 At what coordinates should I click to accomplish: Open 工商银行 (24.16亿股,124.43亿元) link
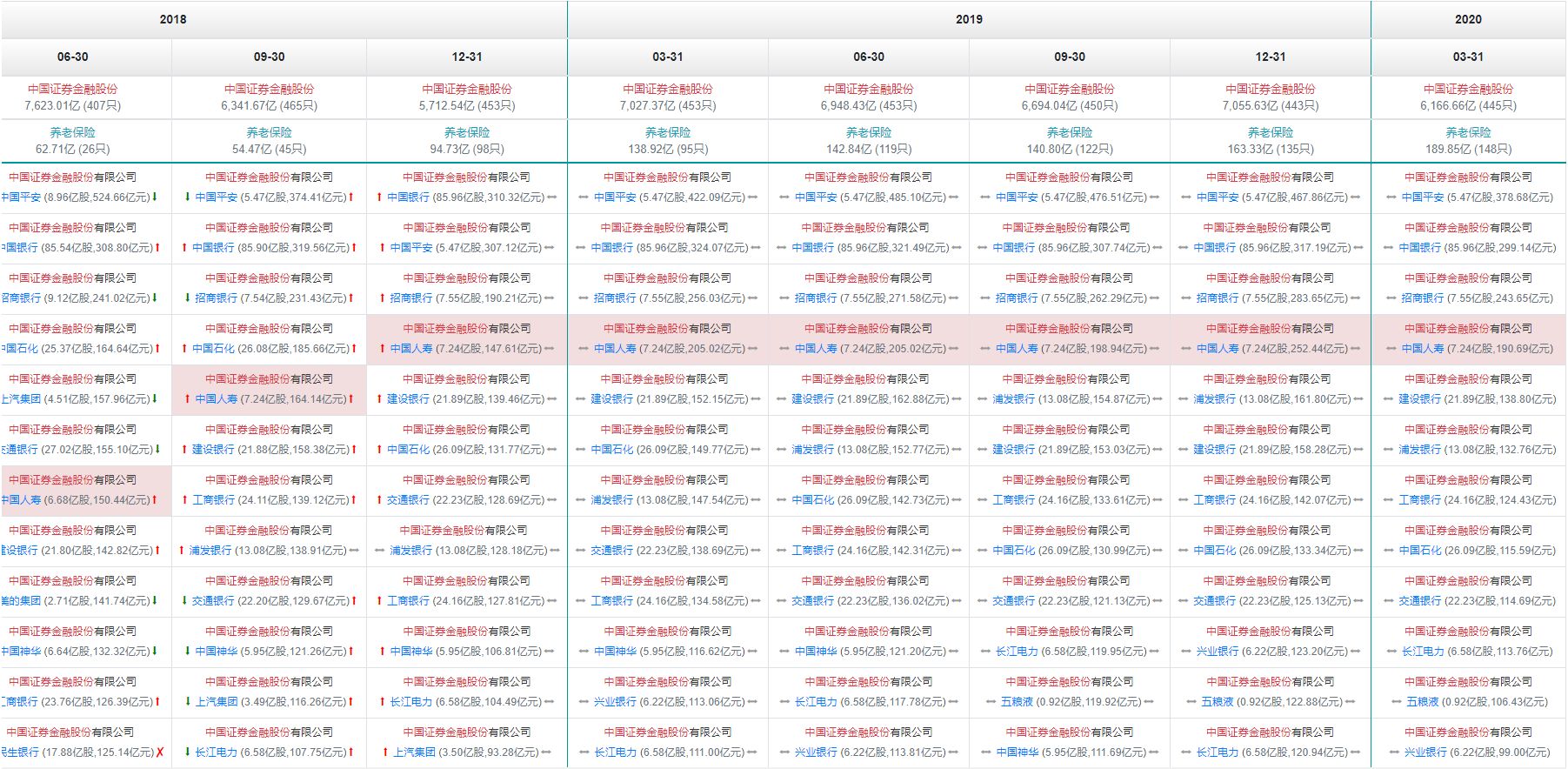(1420, 500)
